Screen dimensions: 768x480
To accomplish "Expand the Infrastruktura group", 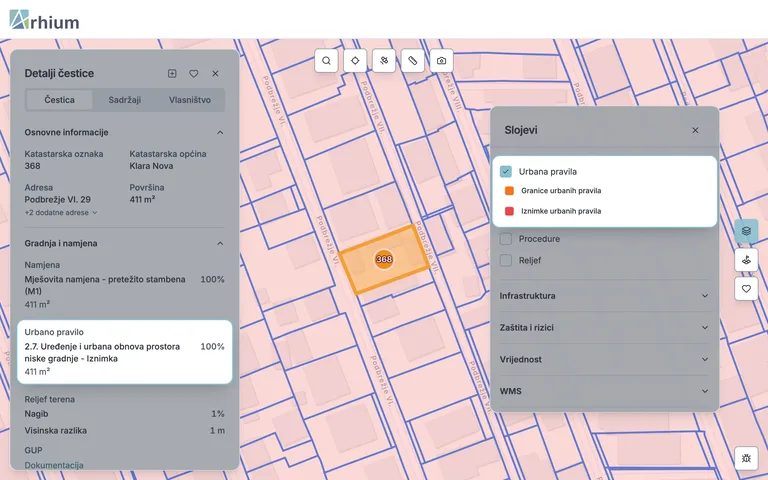I will click(x=604, y=296).
